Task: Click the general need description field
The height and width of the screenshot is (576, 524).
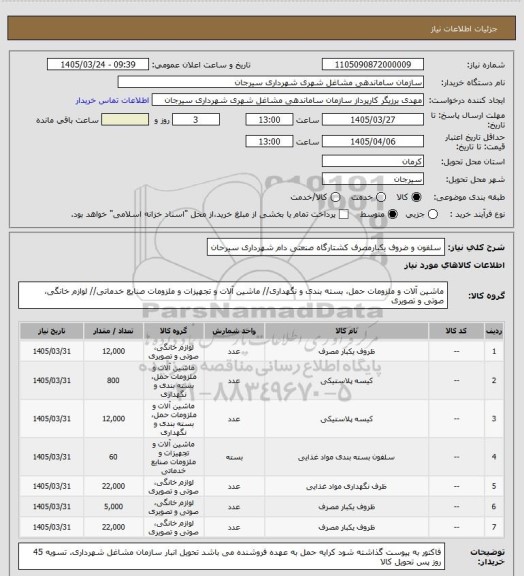Action: tap(326, 247)
